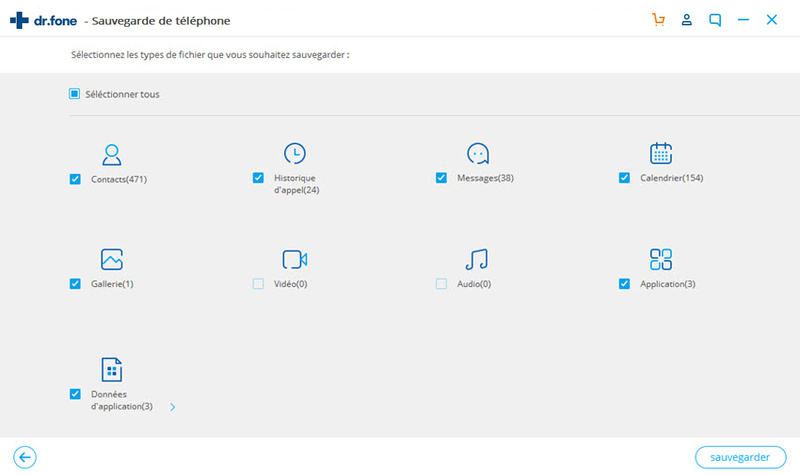Viewport: 800px width, 475px height.
Task: Click the Application(3) label
Action: coord(667,284)
